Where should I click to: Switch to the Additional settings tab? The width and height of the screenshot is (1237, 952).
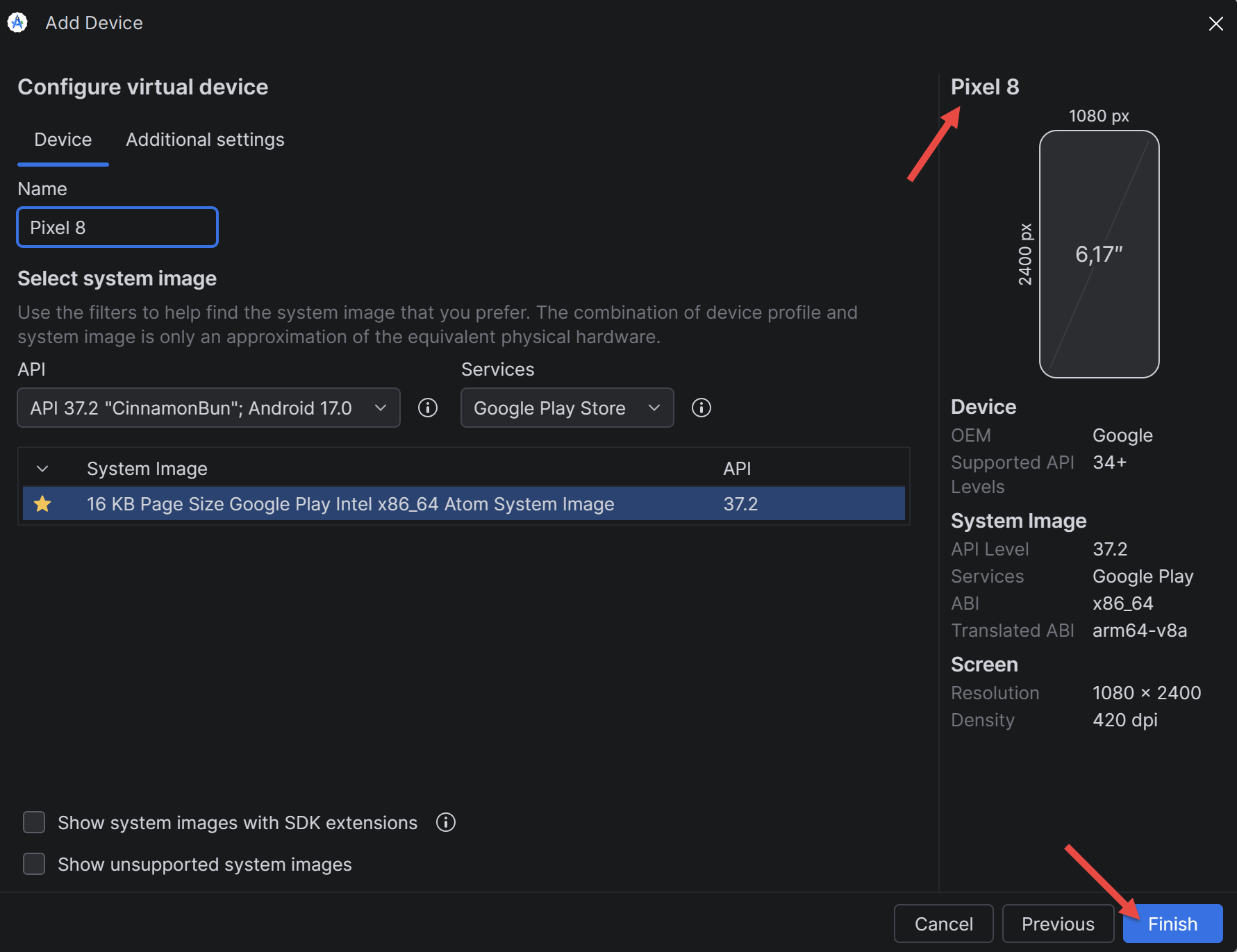(205, 140)
